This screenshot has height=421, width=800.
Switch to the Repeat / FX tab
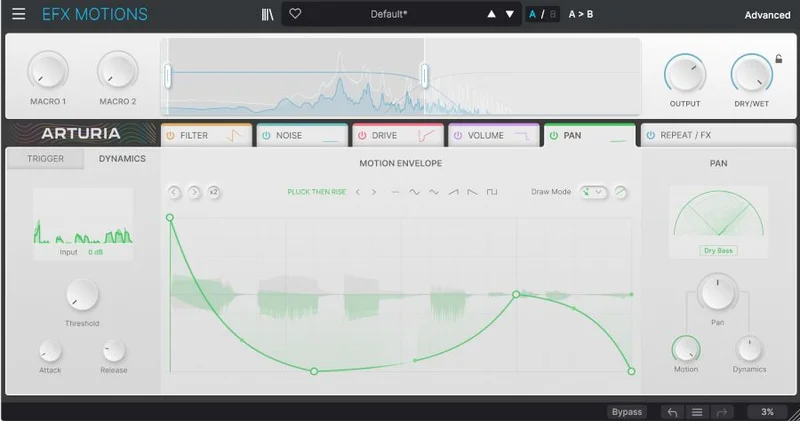[x=718, y=135]
